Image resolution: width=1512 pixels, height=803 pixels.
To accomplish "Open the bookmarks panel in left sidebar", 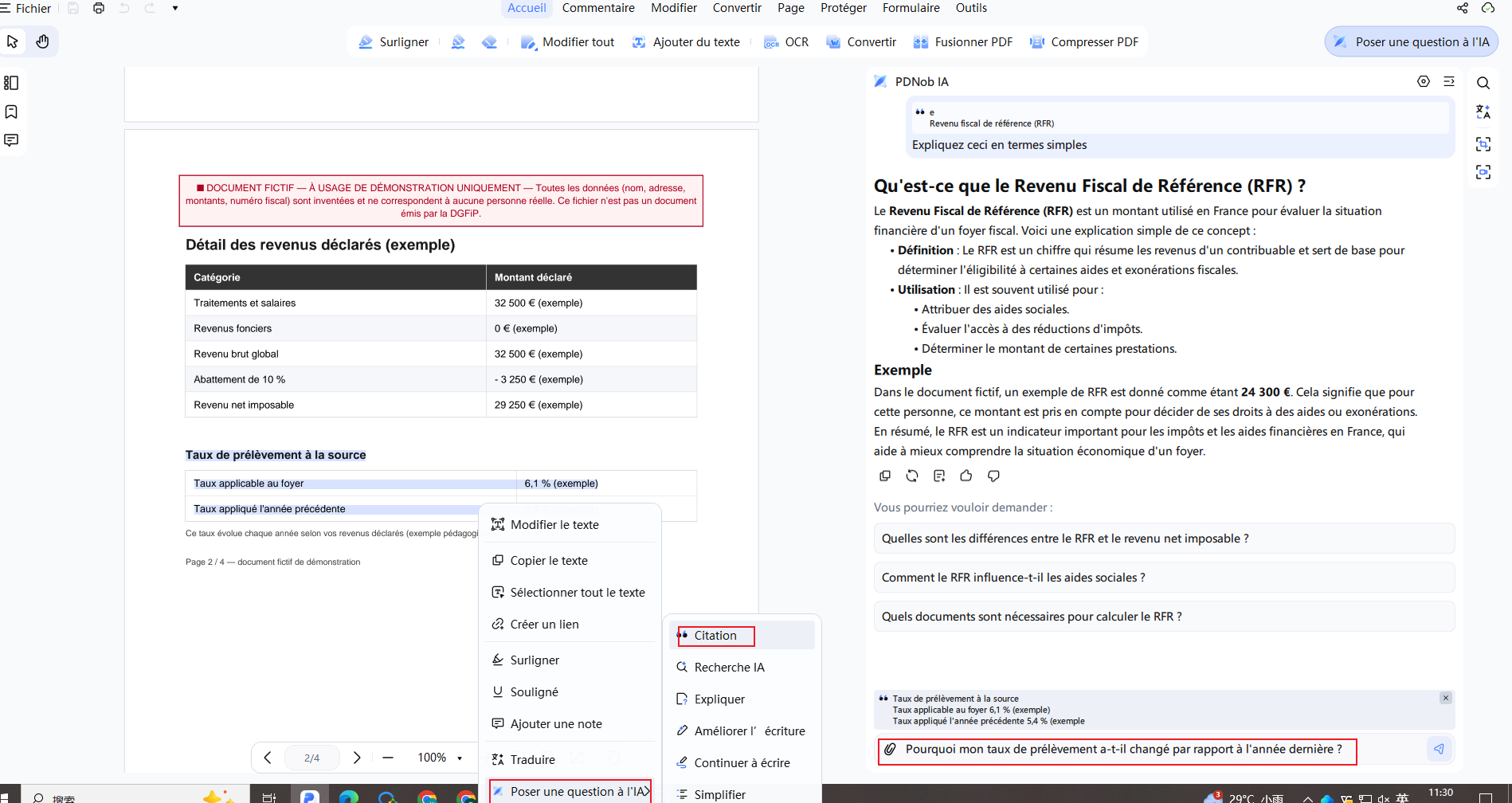I will pyautogui.click(x=11, y=112).
